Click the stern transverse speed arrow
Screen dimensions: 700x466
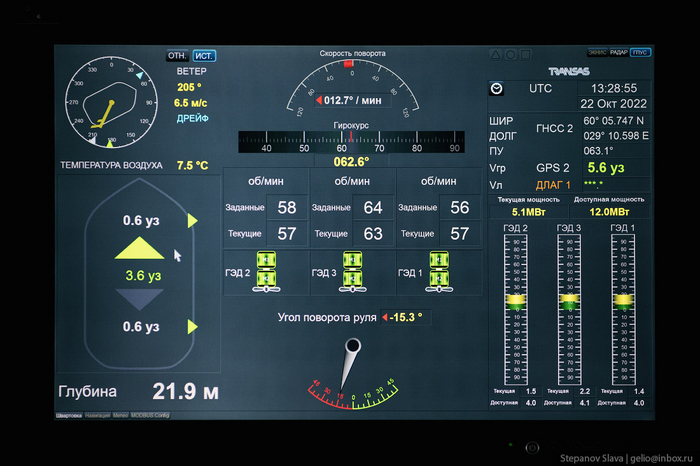point(193,327)
